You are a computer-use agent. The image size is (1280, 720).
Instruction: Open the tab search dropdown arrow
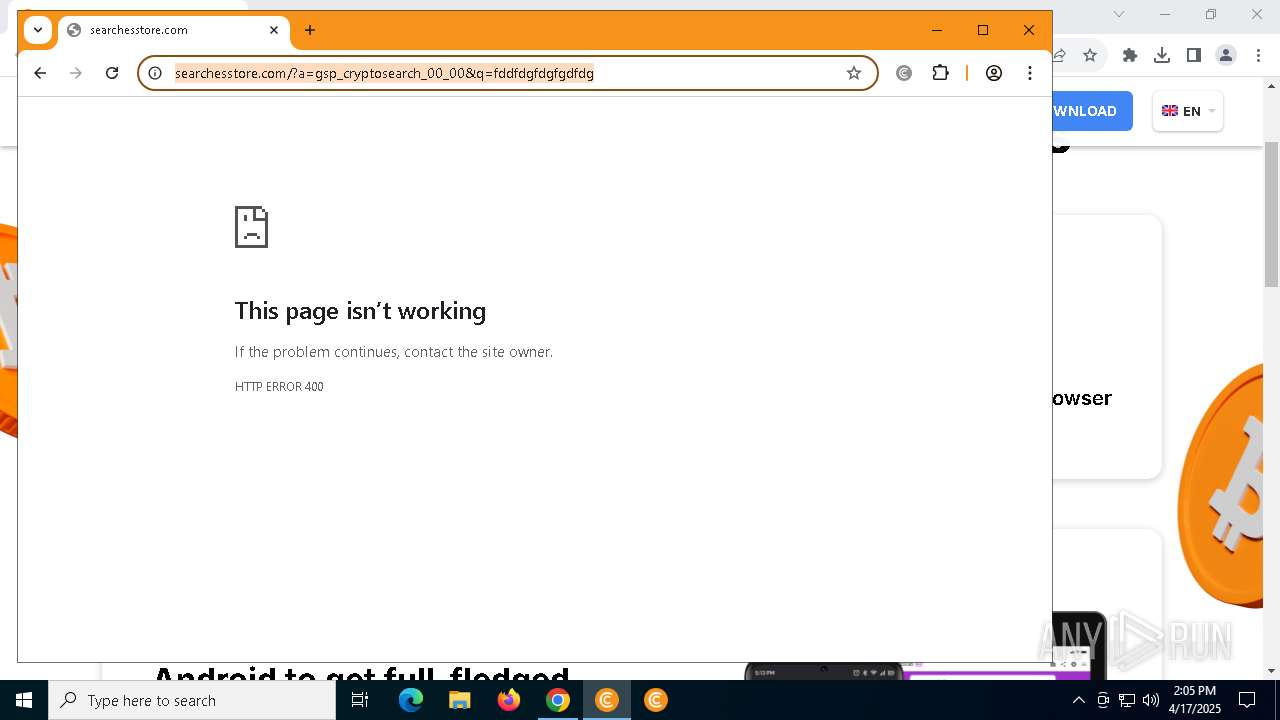[x=38, y=30]
